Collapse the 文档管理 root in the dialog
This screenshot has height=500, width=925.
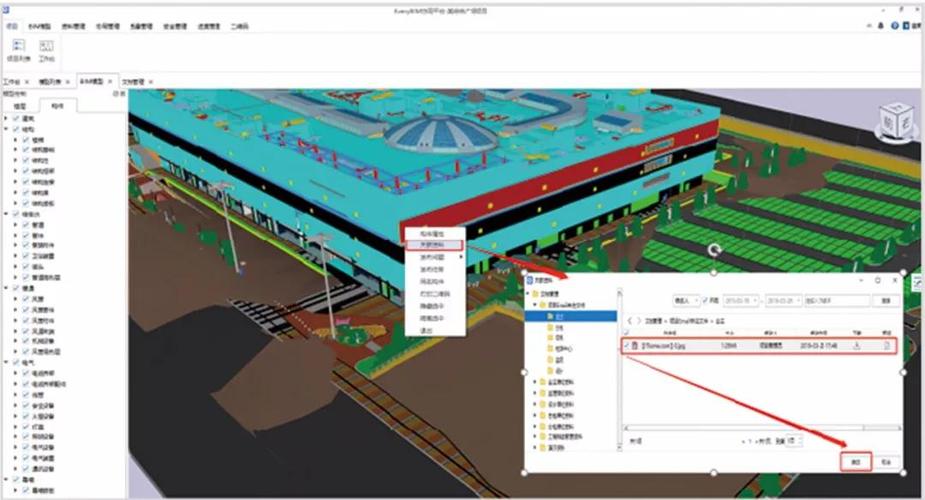pyautogui.click(x=529, y=294)
